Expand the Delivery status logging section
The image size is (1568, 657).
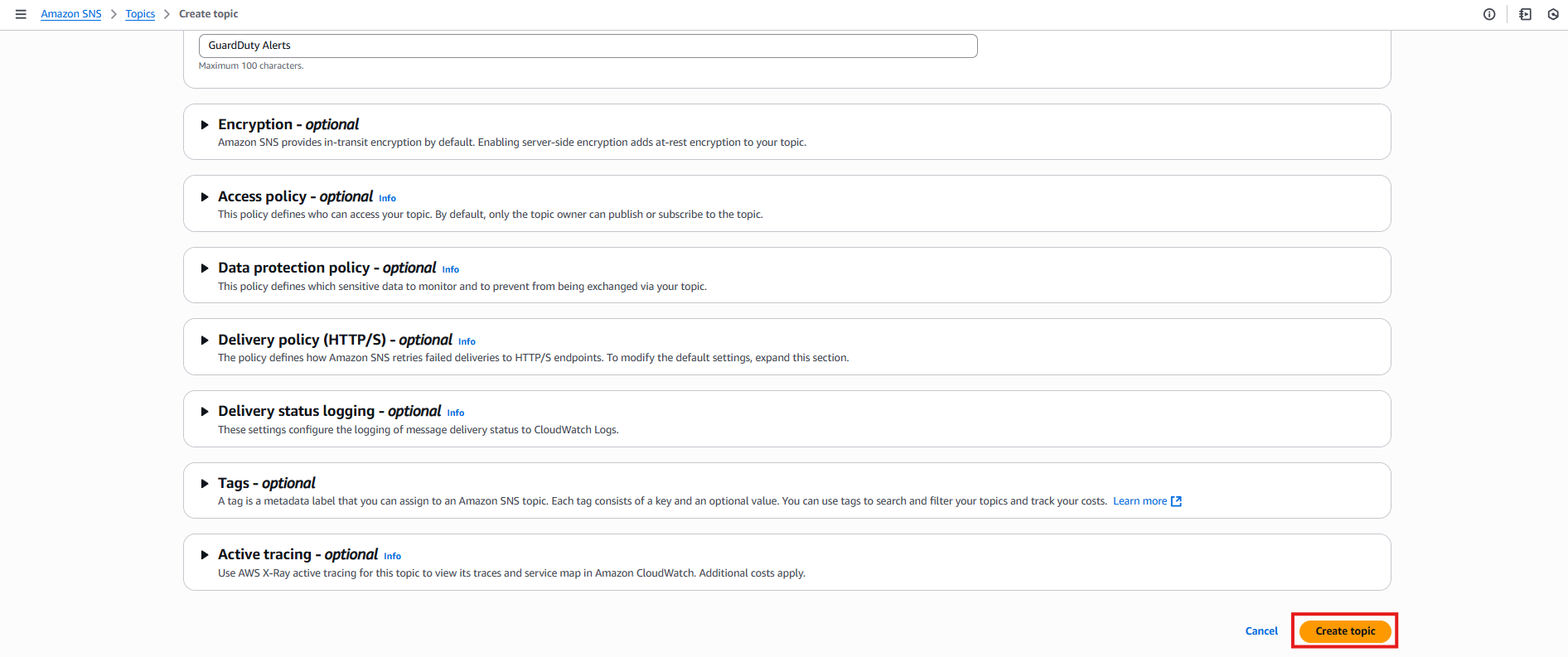pos(204,412)
